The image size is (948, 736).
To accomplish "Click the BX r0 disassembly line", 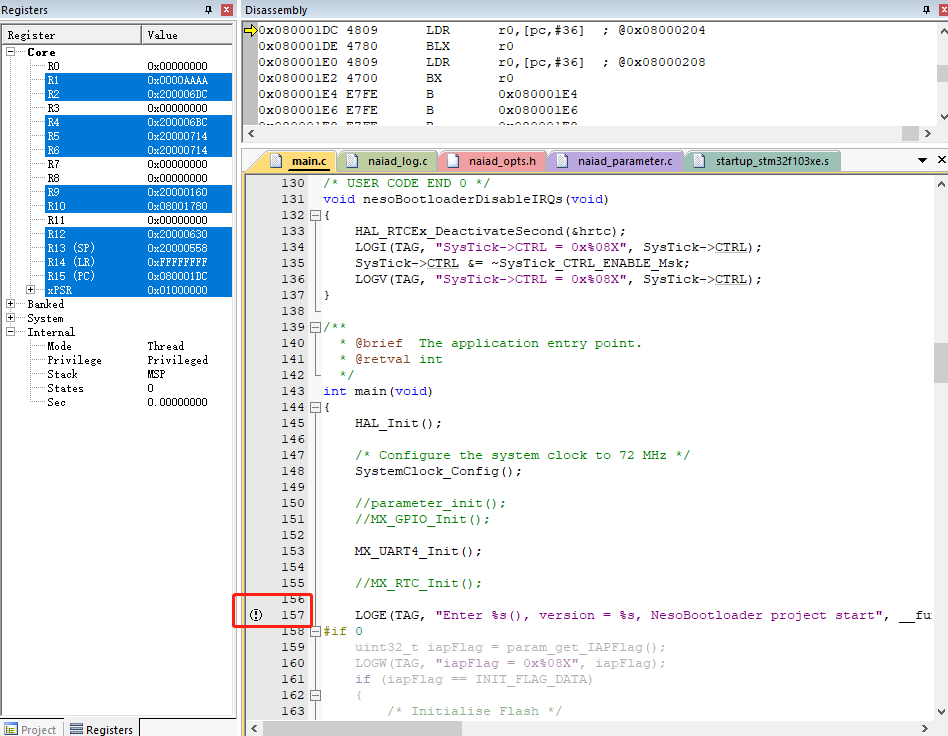I will pos(386,78).
